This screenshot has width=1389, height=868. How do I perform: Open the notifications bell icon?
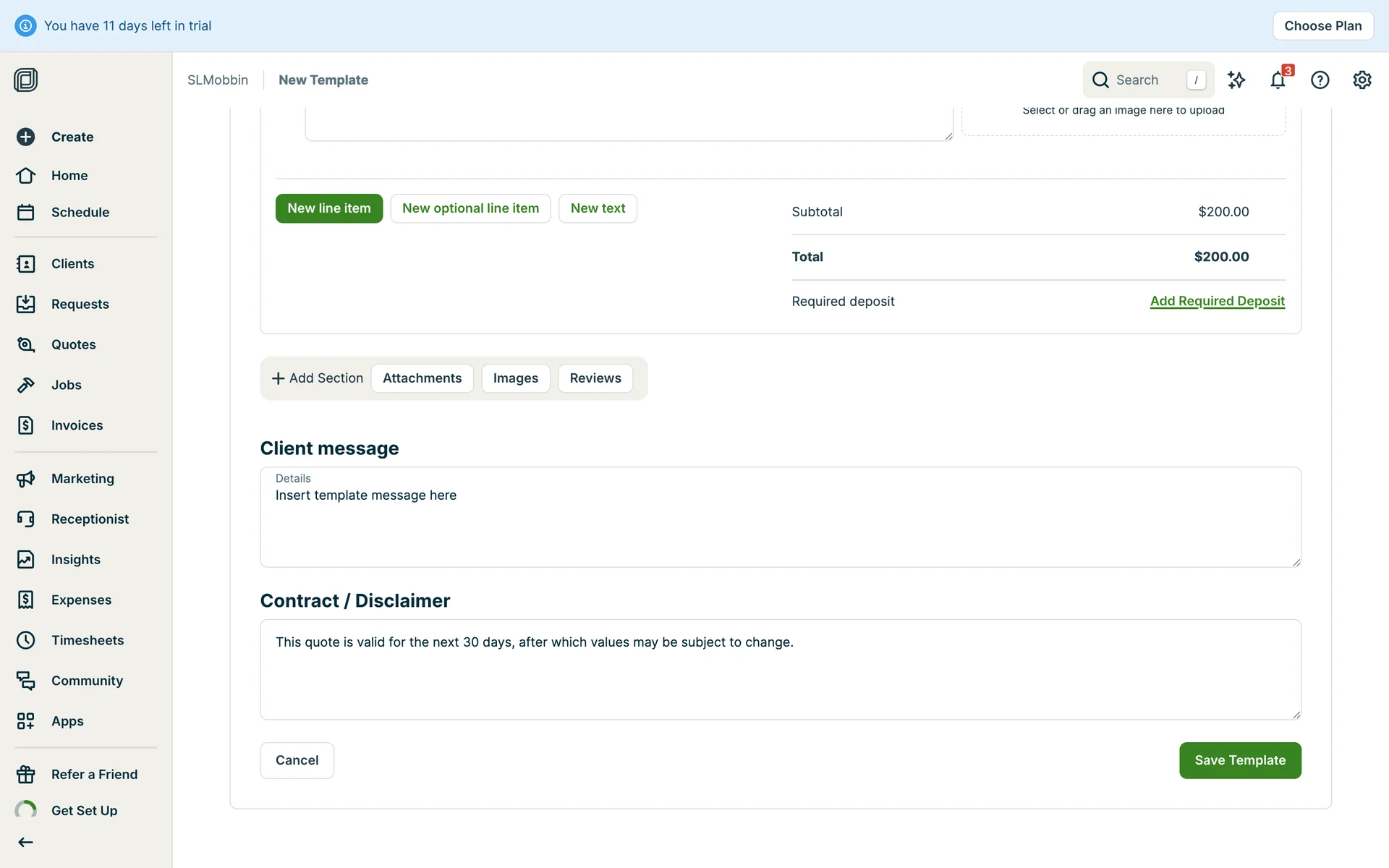click(x=1278, y=80)
